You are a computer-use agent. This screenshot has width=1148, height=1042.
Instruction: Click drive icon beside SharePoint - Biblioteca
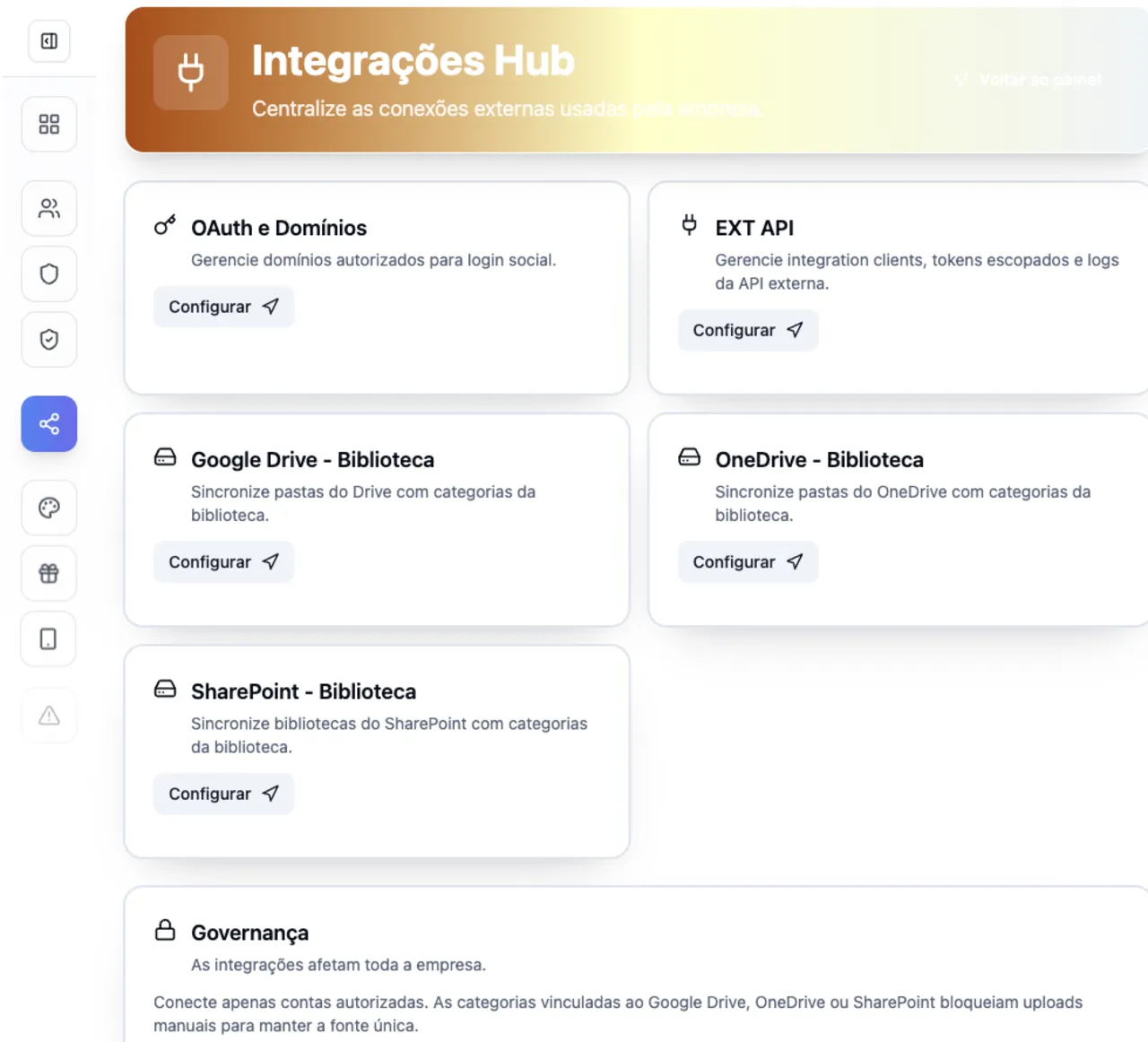[165, 689]
